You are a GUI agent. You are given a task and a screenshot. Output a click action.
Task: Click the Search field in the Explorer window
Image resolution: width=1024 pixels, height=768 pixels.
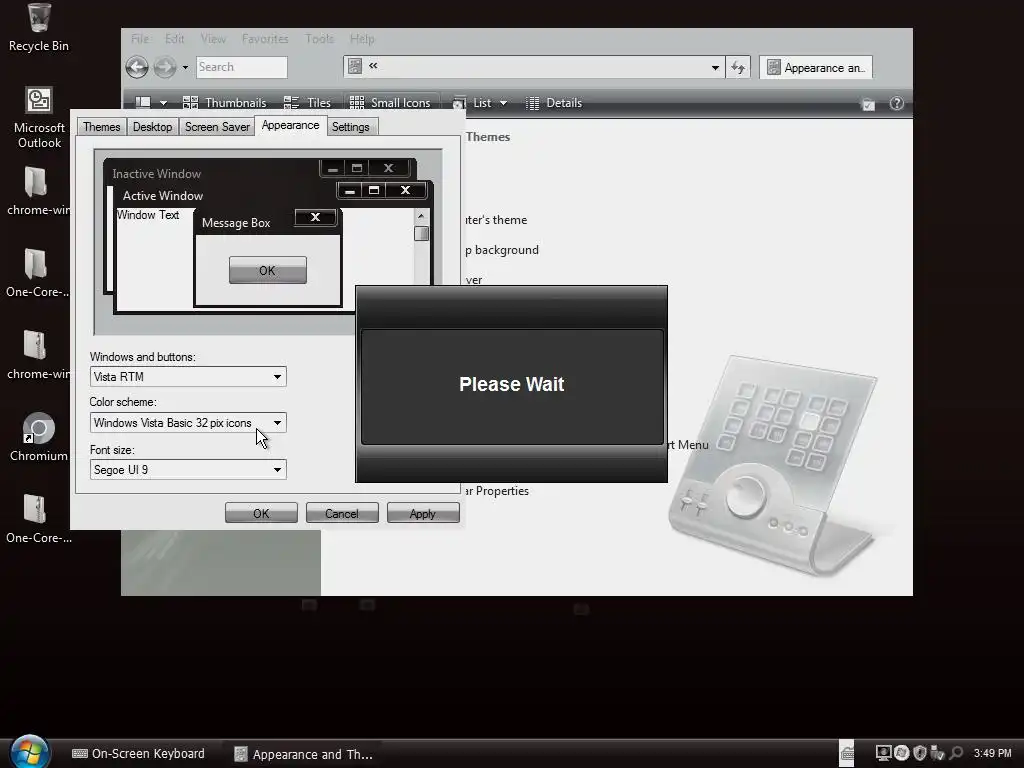point(242,67)
